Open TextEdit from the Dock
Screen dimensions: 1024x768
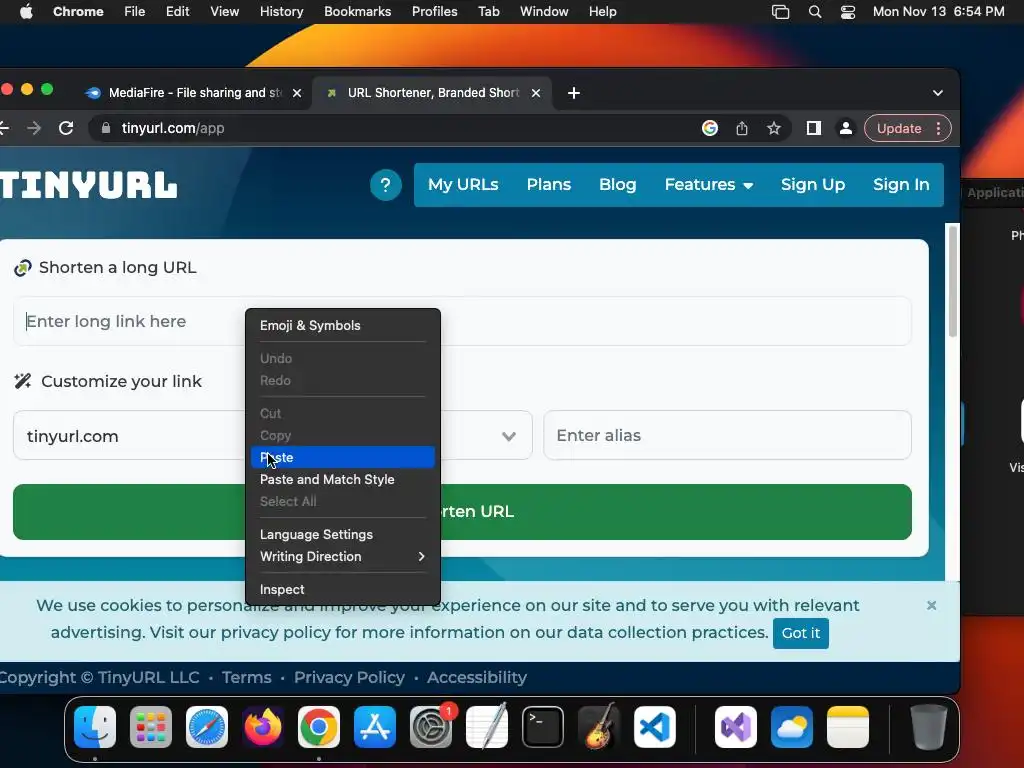click(x=487, y=727)
